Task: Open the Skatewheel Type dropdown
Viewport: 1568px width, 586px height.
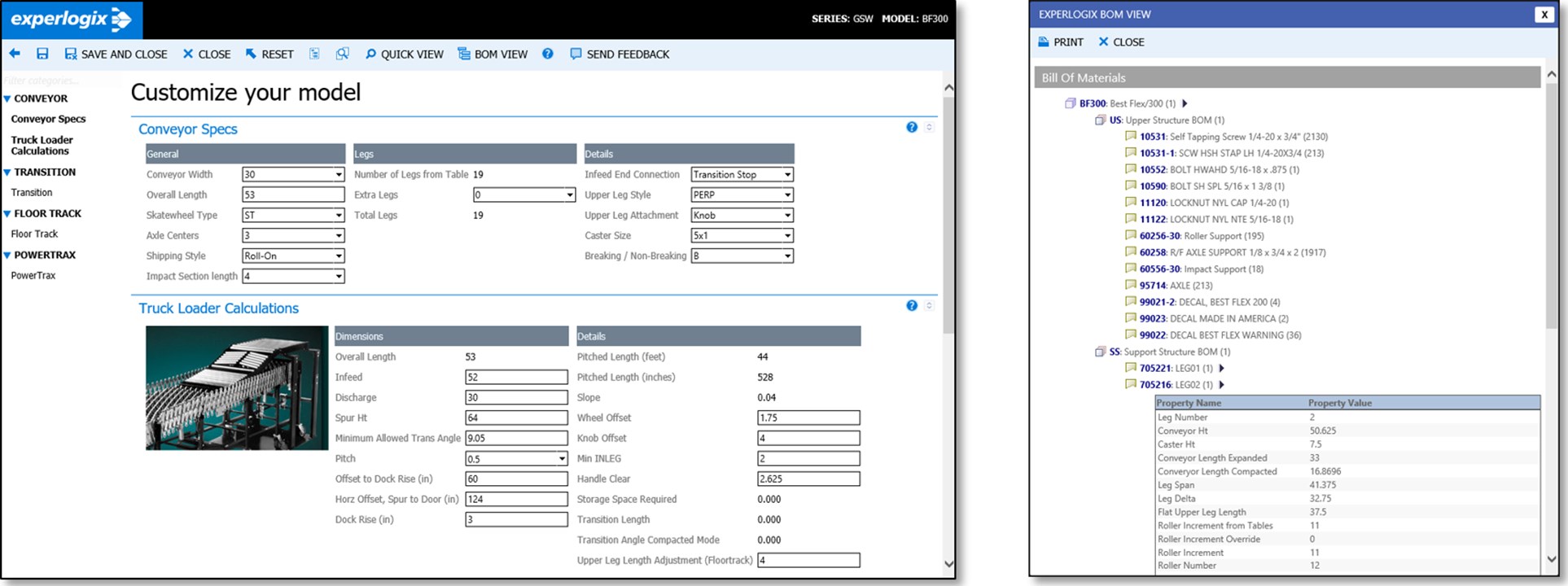Action: click(x=293, y=215)
